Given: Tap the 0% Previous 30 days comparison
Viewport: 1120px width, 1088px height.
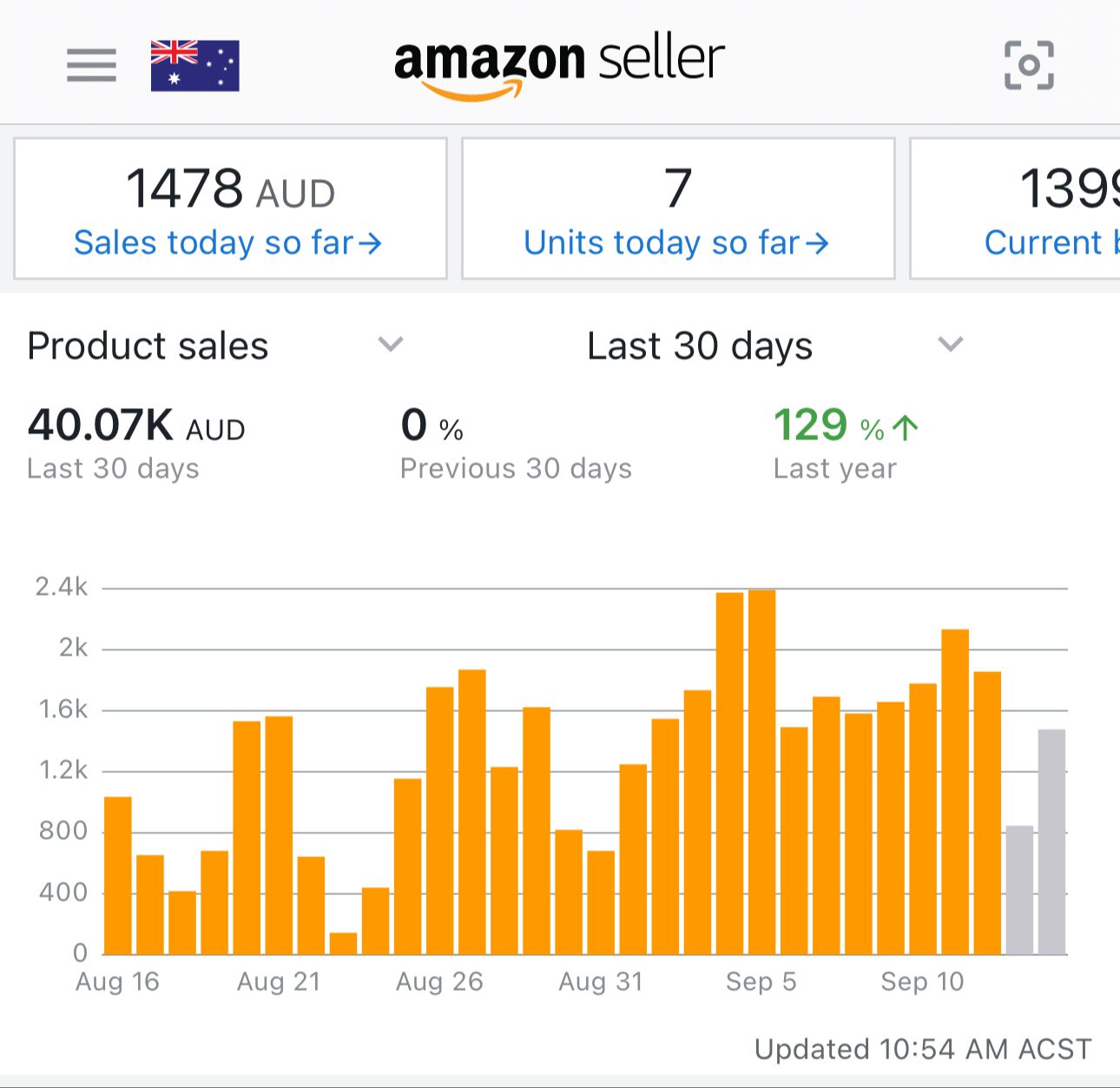Looking at the screenshot, I should coord(516,443).
